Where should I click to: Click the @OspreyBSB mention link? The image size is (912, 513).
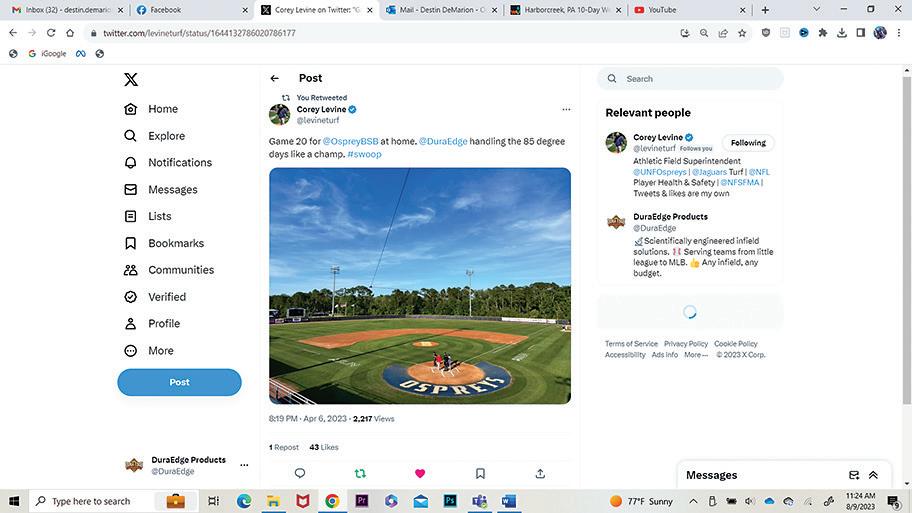pyautogui.click(x=350, y=141)
